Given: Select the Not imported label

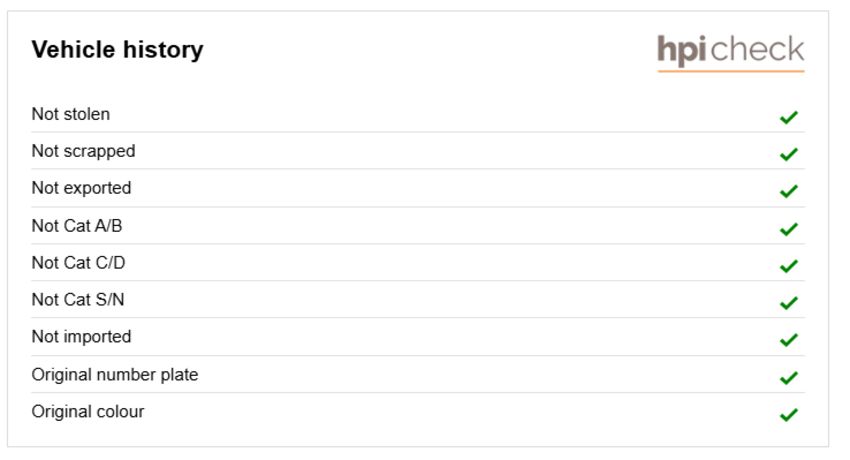Looking at the screenshot, I should pos(81,337).
